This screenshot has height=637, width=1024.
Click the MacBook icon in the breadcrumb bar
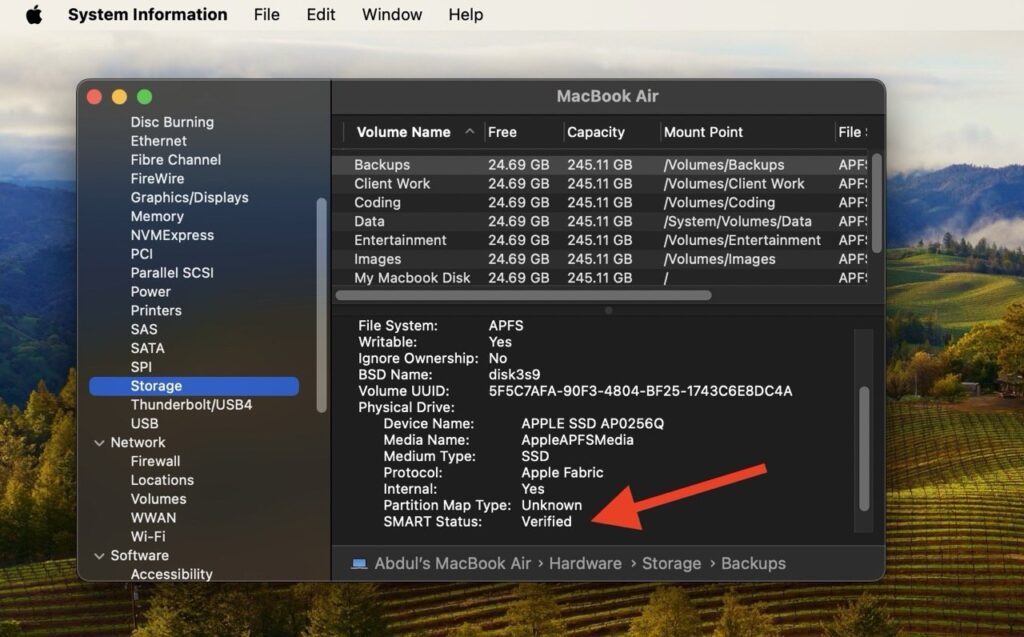358,563
